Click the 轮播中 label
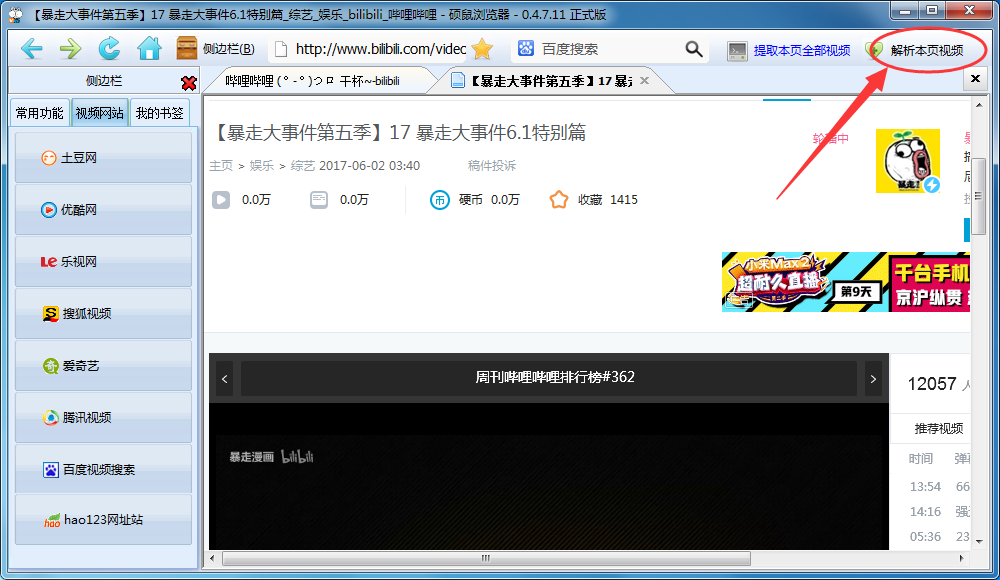The image size is (1000, 580). click(x=830, y=138)
